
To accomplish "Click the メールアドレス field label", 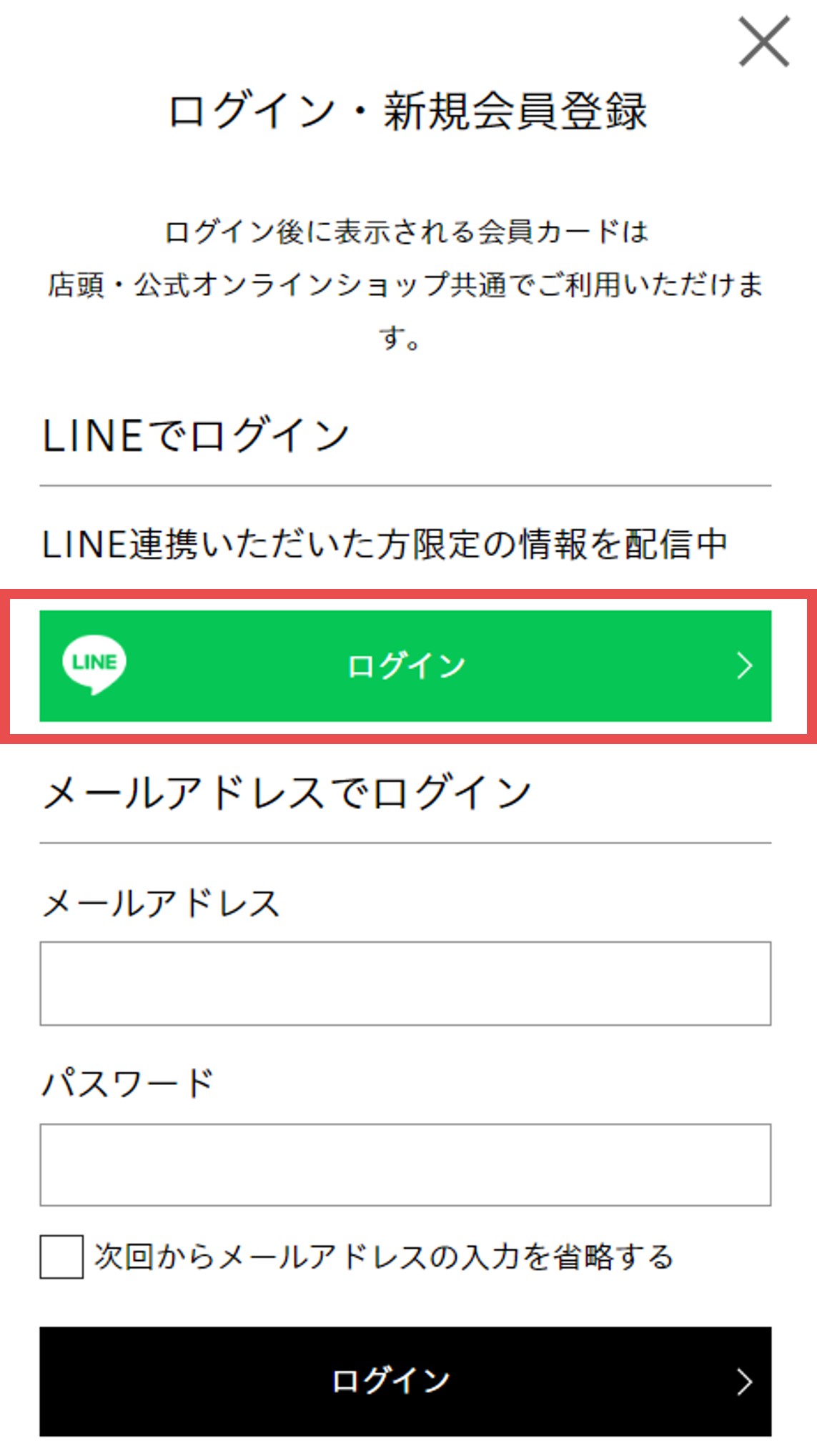I will tap(161, 903).
